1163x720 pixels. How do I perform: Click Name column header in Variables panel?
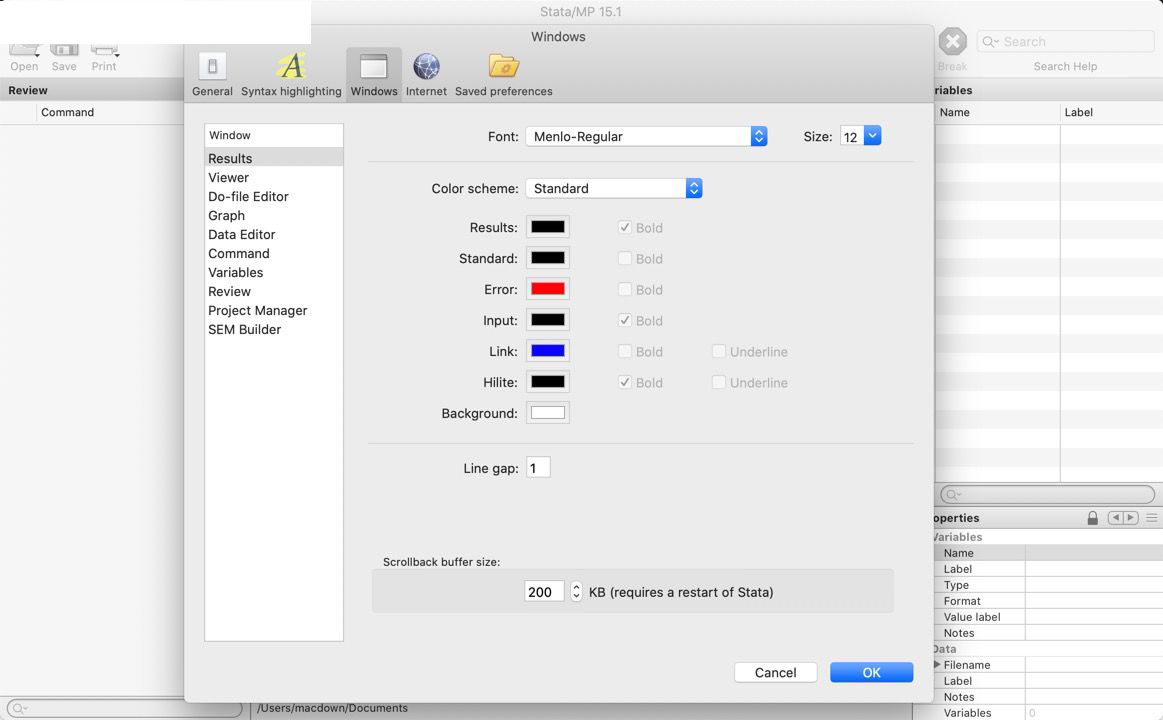click(x=997, y=113)
